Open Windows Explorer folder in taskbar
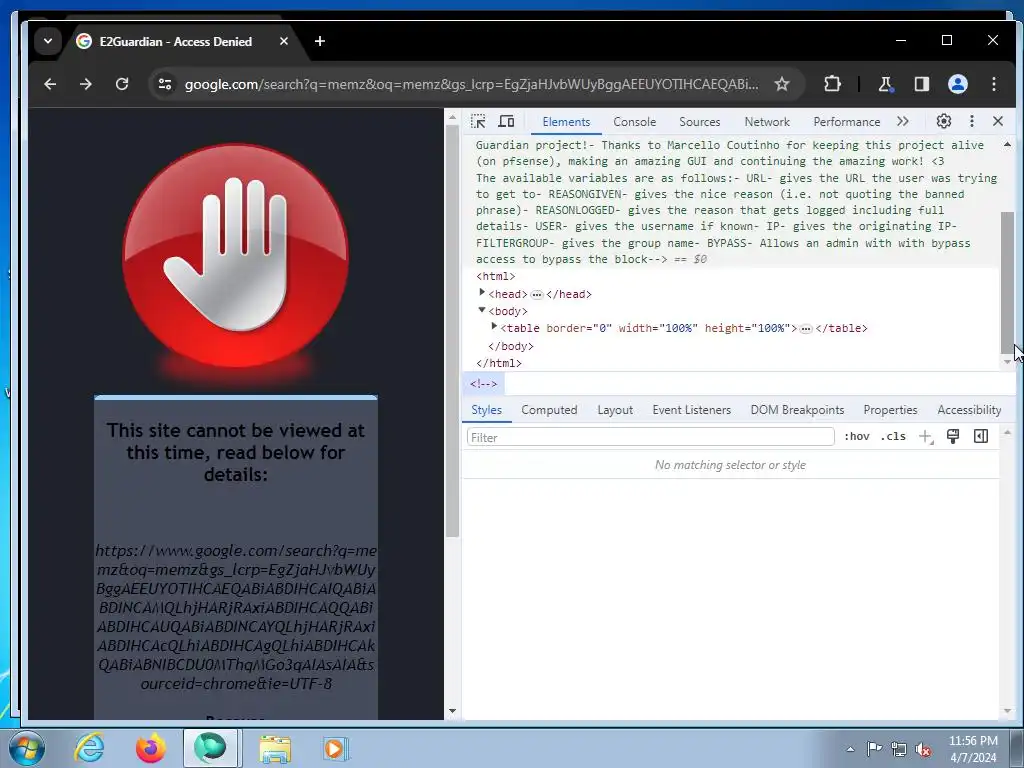 (275, 748)
